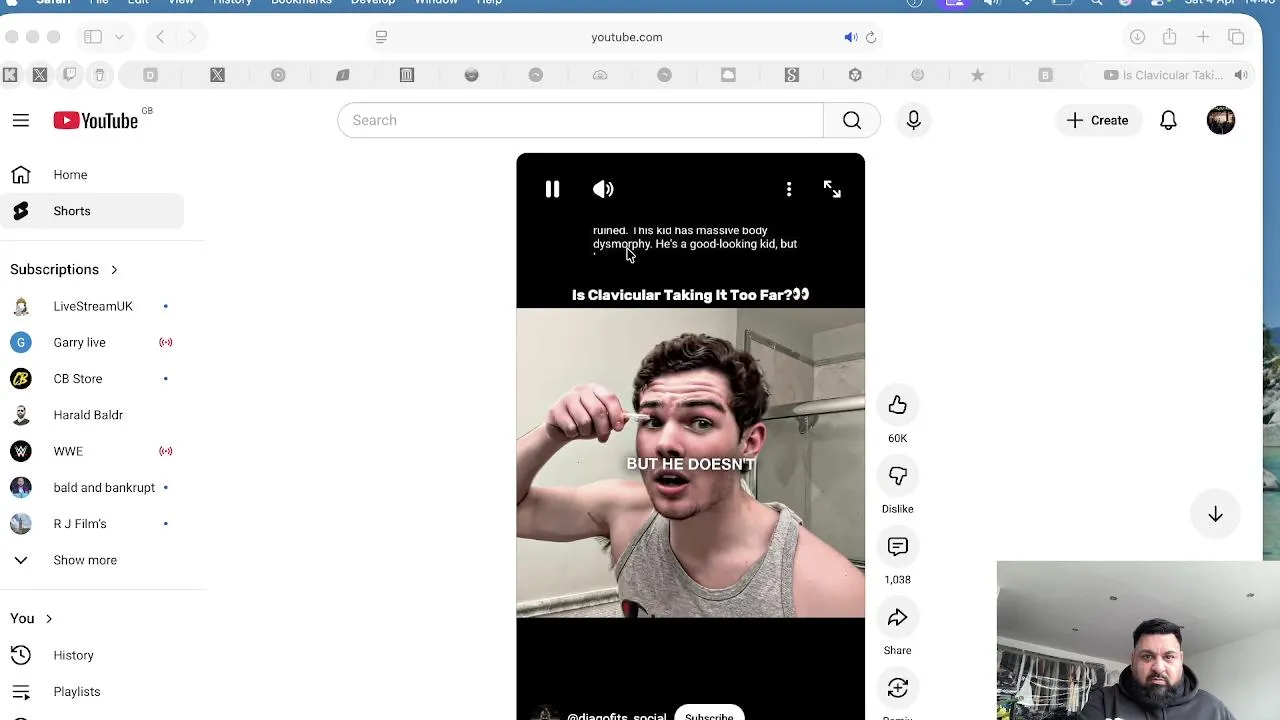
Task: Open the 1,038 comments
Action: (897, 547)
